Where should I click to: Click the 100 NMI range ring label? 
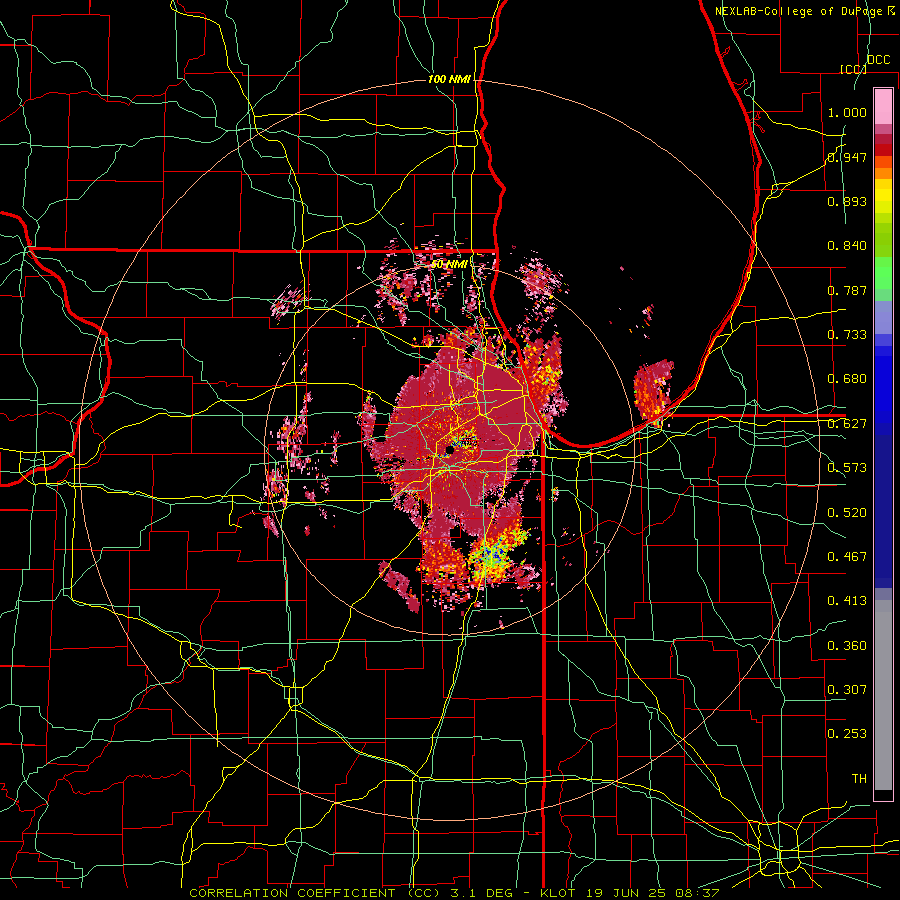[449, 79]
